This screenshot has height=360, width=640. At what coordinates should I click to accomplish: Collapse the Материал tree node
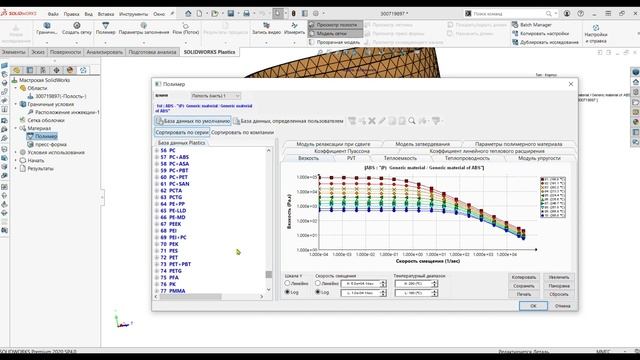pyautogui.click(x=16, y=128)
